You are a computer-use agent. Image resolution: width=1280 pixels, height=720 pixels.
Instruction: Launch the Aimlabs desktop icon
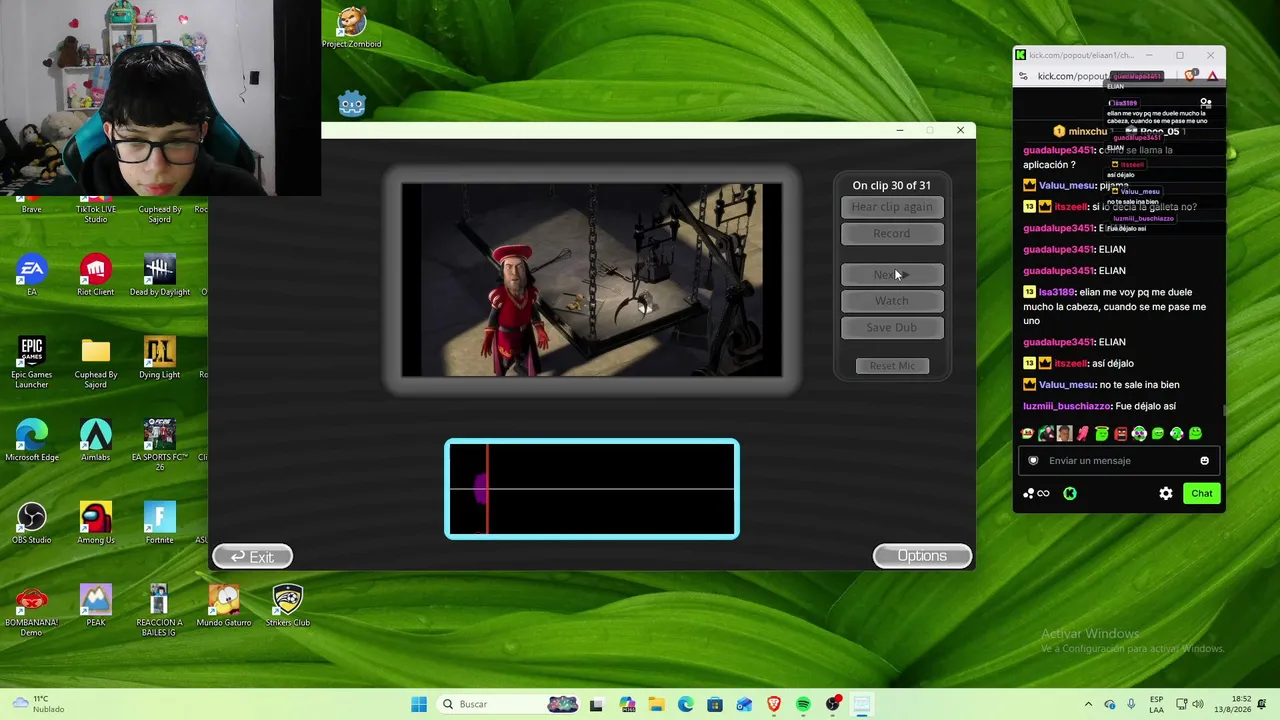click(96, 440)
